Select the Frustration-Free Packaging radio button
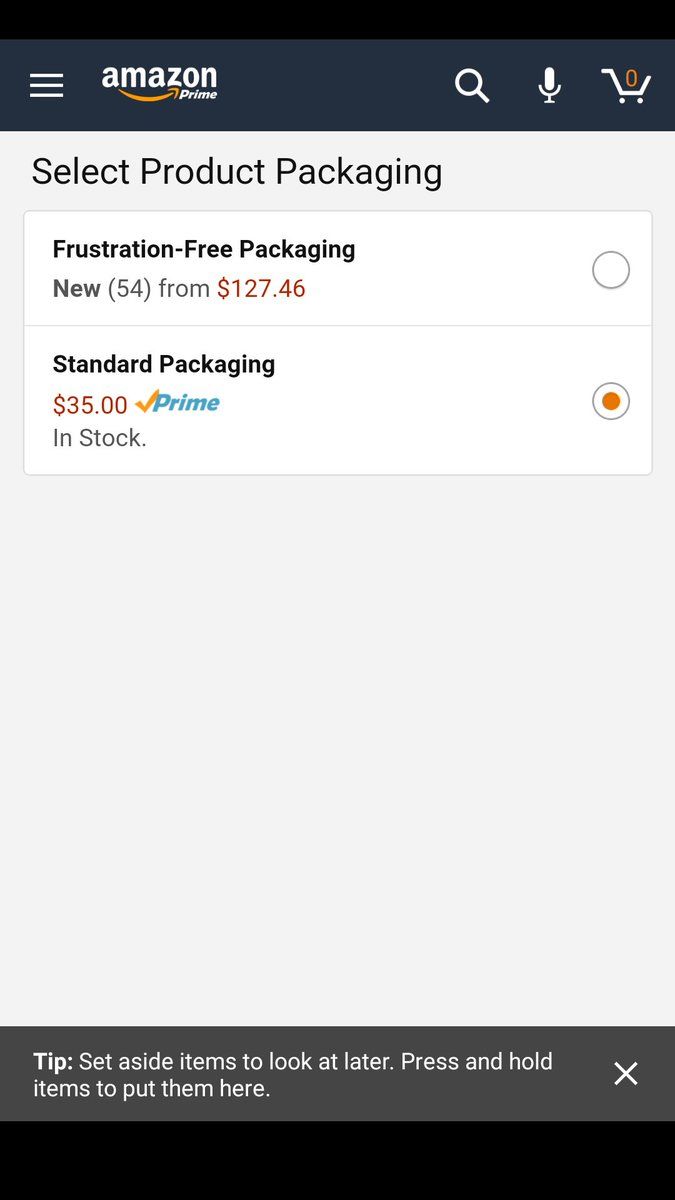This screenshot has height=1200, width=675. click(611, 270)
